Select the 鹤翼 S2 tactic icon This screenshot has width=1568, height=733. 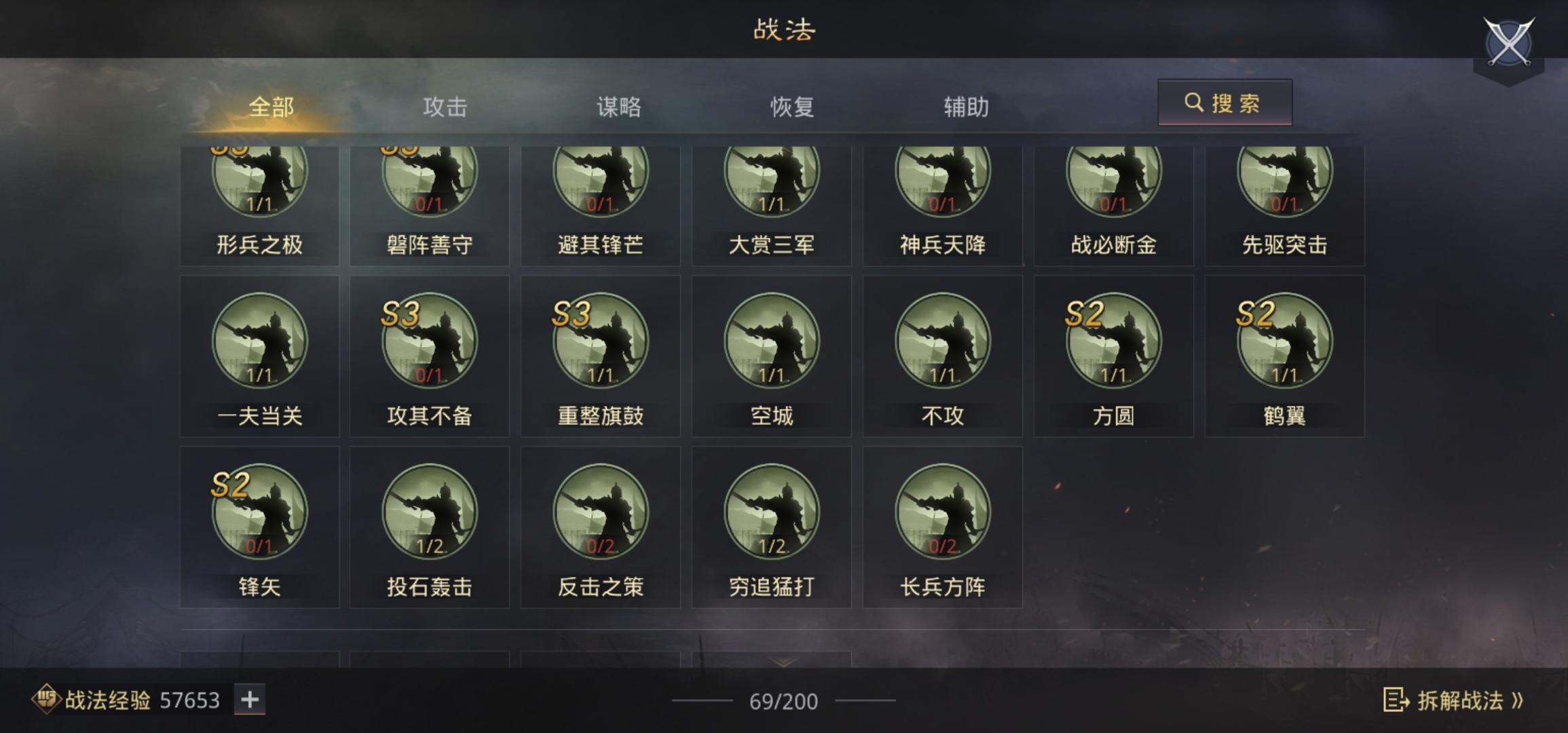click(x=1284, y=340)
